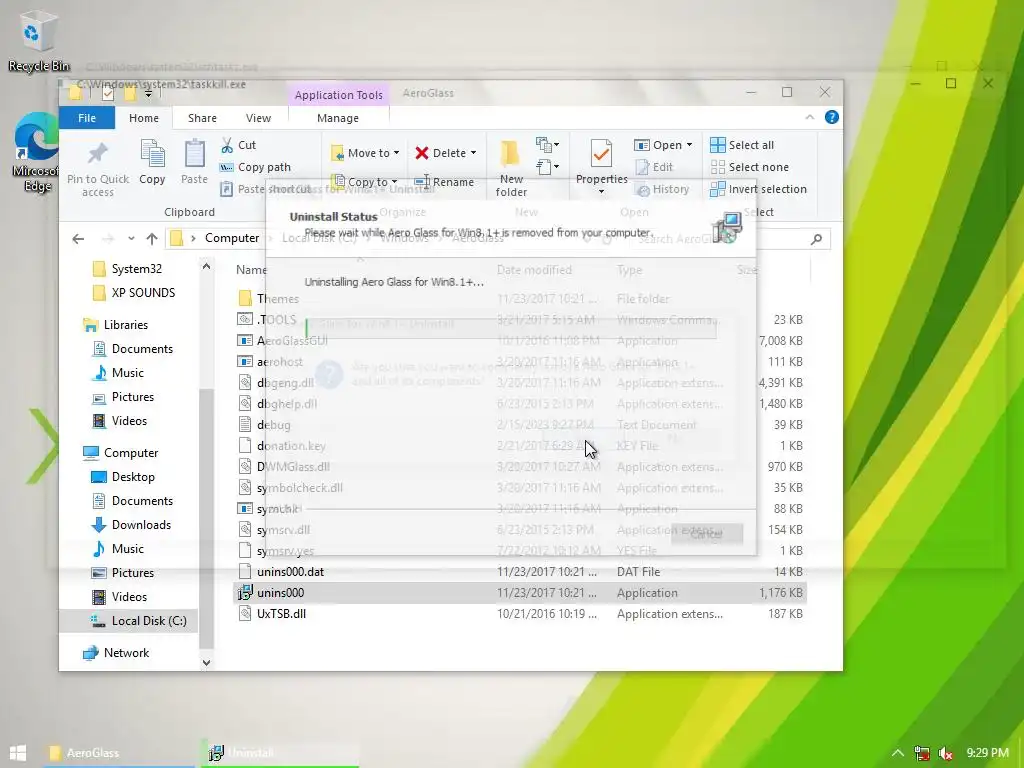The image size is (1024, 768).
Task: Click the Edit button in ribbon
Action: (x=654, y=167)
